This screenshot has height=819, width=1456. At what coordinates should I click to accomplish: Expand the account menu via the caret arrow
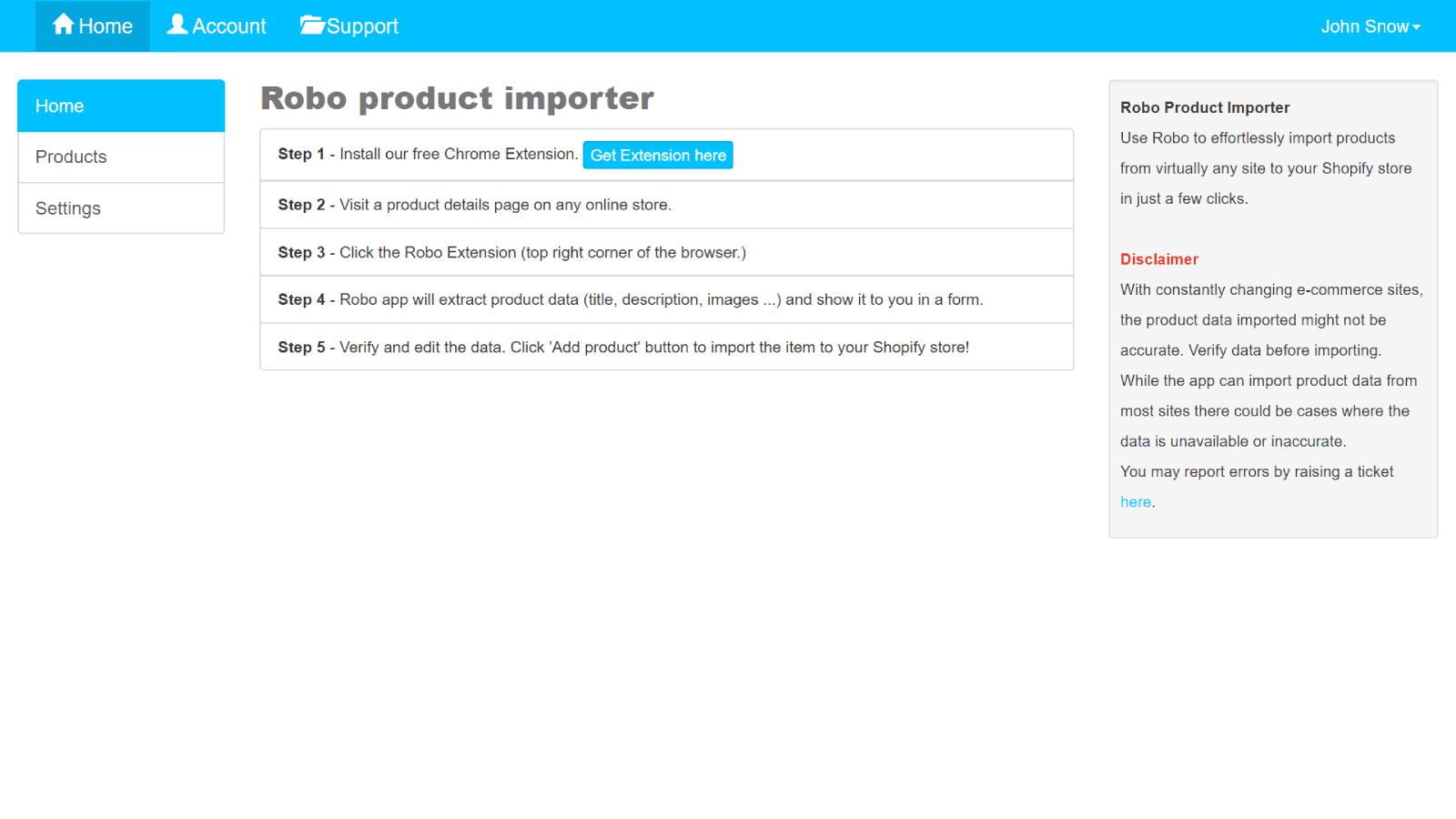pos(1417,27)
